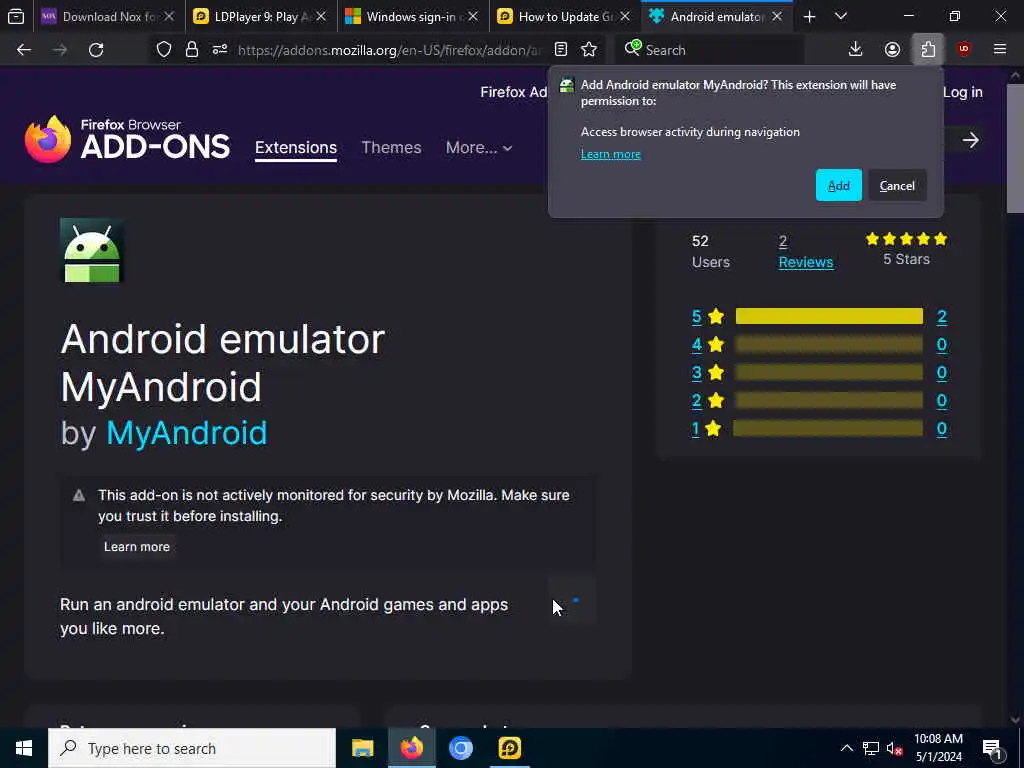Open the Themes menu item

pos(391,148)
